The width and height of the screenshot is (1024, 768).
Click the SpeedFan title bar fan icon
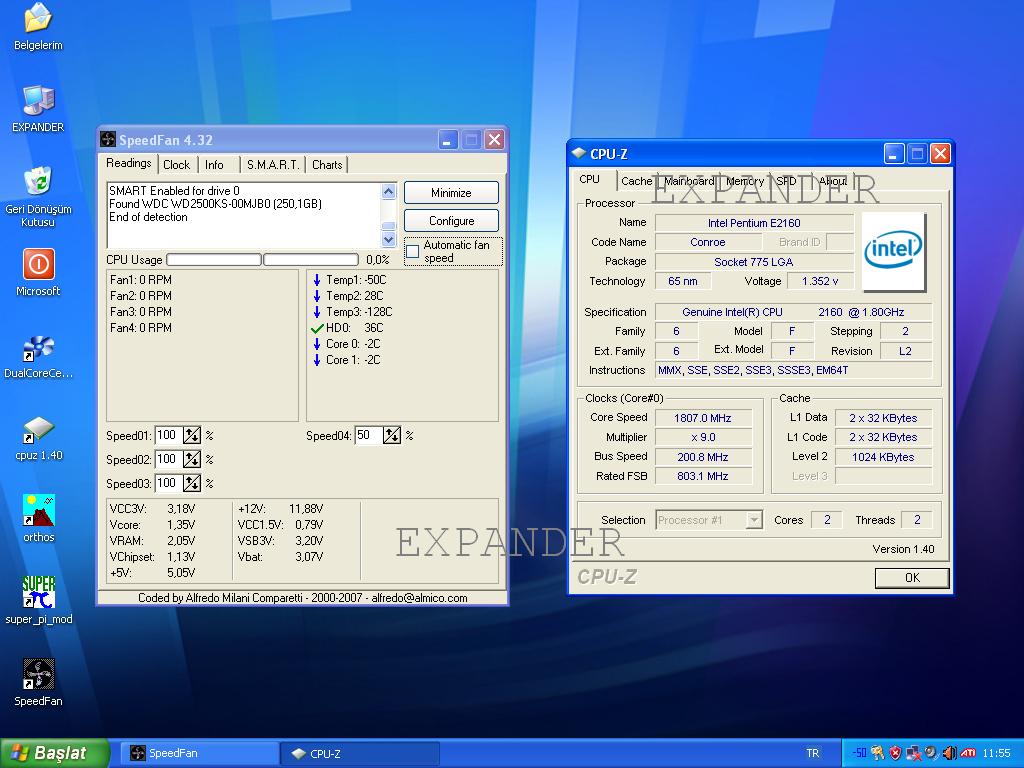[108, 139]
